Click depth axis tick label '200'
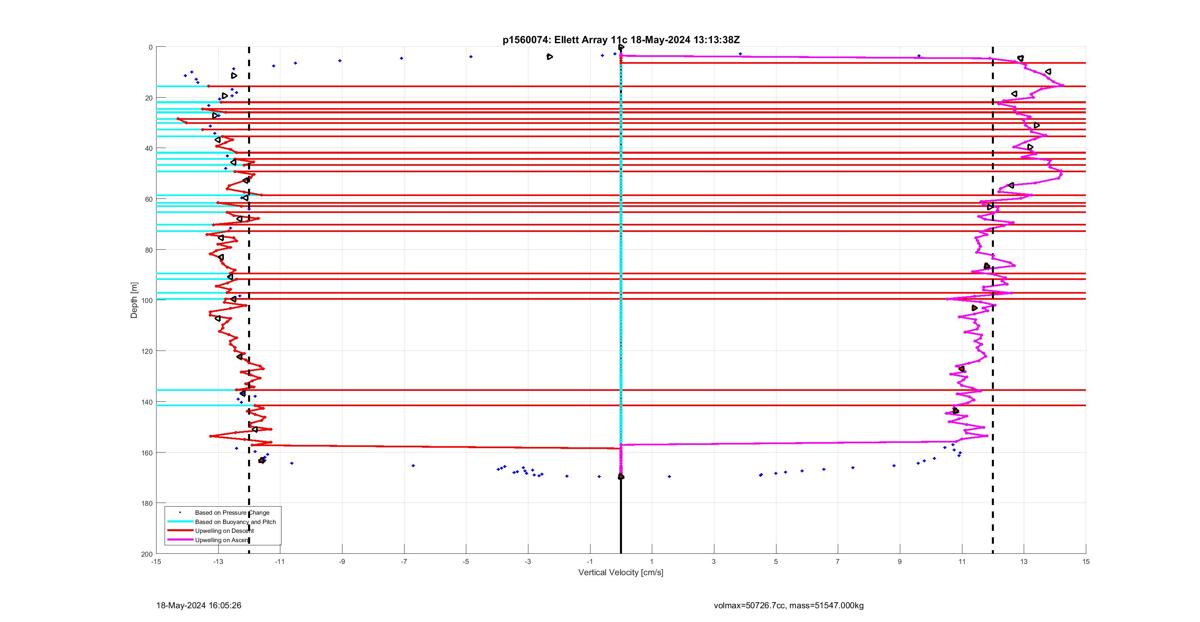Viewport: 1200px width, 622px height. (146, 553)
